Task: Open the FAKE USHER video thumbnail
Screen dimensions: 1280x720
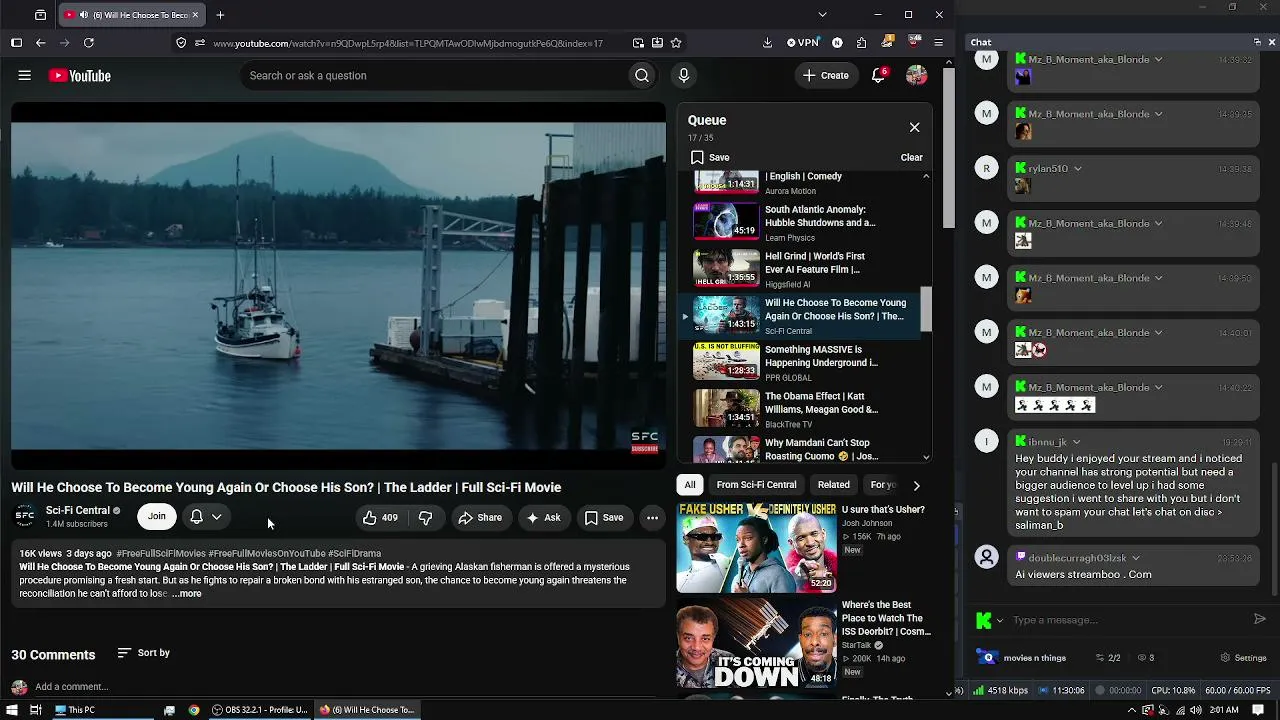Action: pos(756,548)
